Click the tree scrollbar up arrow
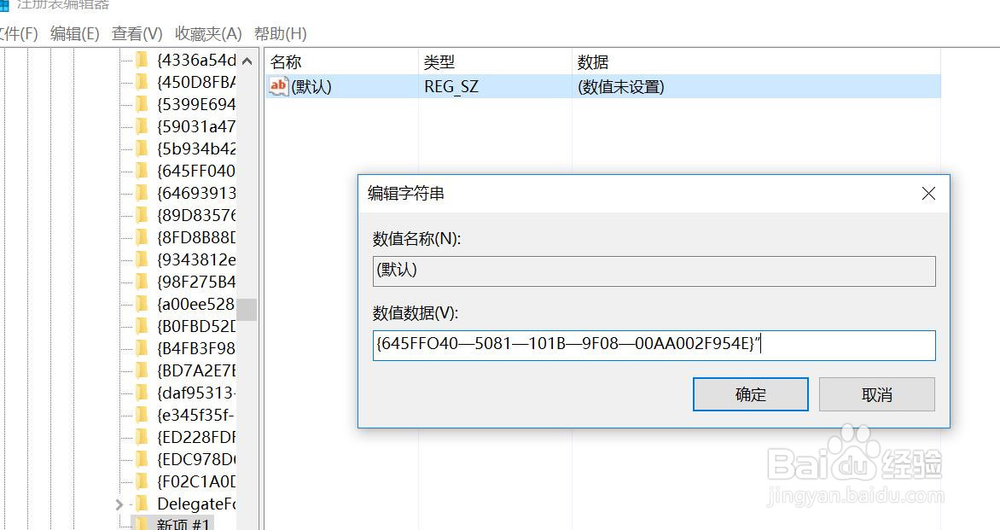Screen dimensions: 1000x530 pyautogui.click(x=247, y=61)
